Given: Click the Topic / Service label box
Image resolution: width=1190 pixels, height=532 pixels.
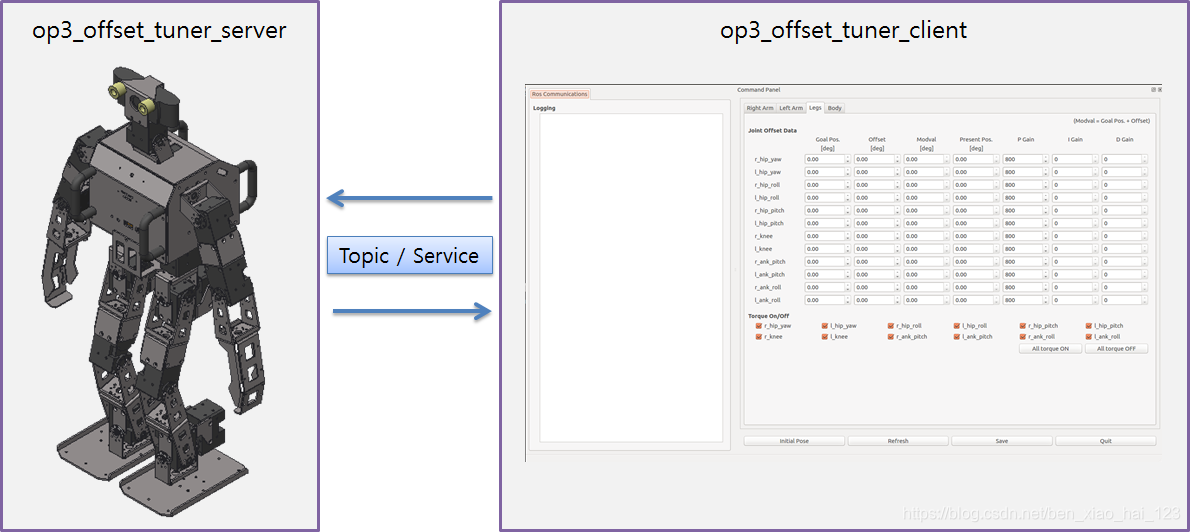Looking at the screenshot, I should (410, 256).
